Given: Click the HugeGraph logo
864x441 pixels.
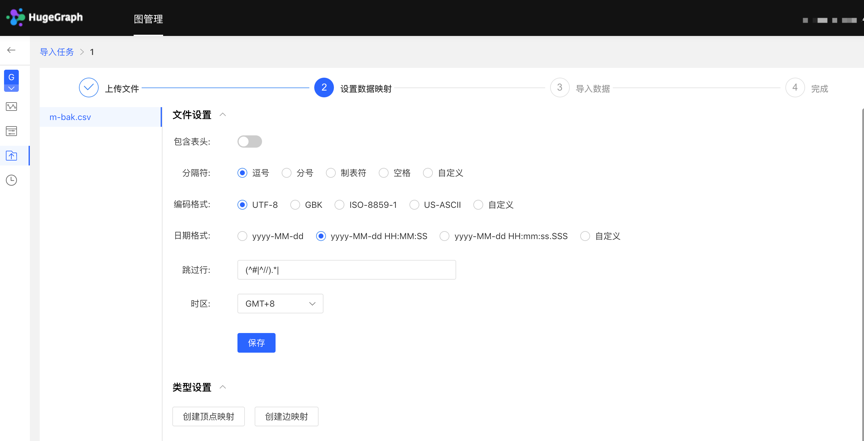Looking at the screenshot, I should click(x=44, y=18).
